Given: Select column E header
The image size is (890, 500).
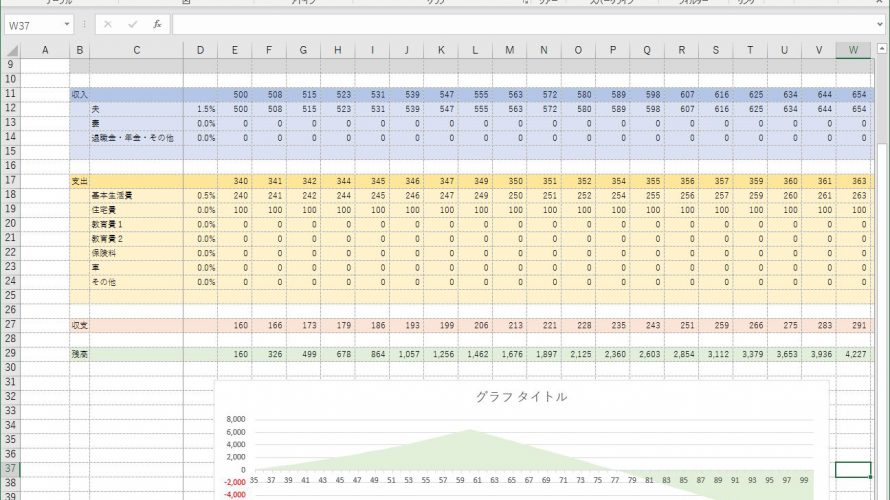Looking at the screenshot, I should pyautogui.click(x=234, y=51).
